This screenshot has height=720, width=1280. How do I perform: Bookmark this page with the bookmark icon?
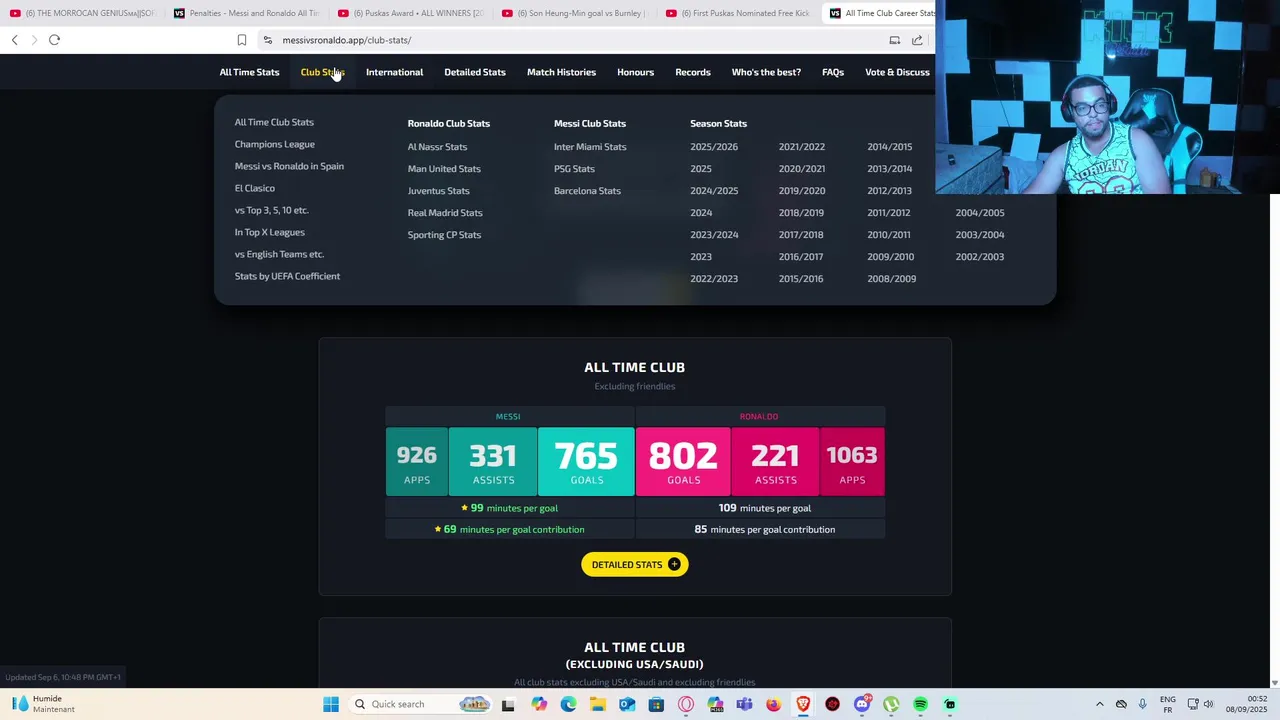[x=242, y=40]
